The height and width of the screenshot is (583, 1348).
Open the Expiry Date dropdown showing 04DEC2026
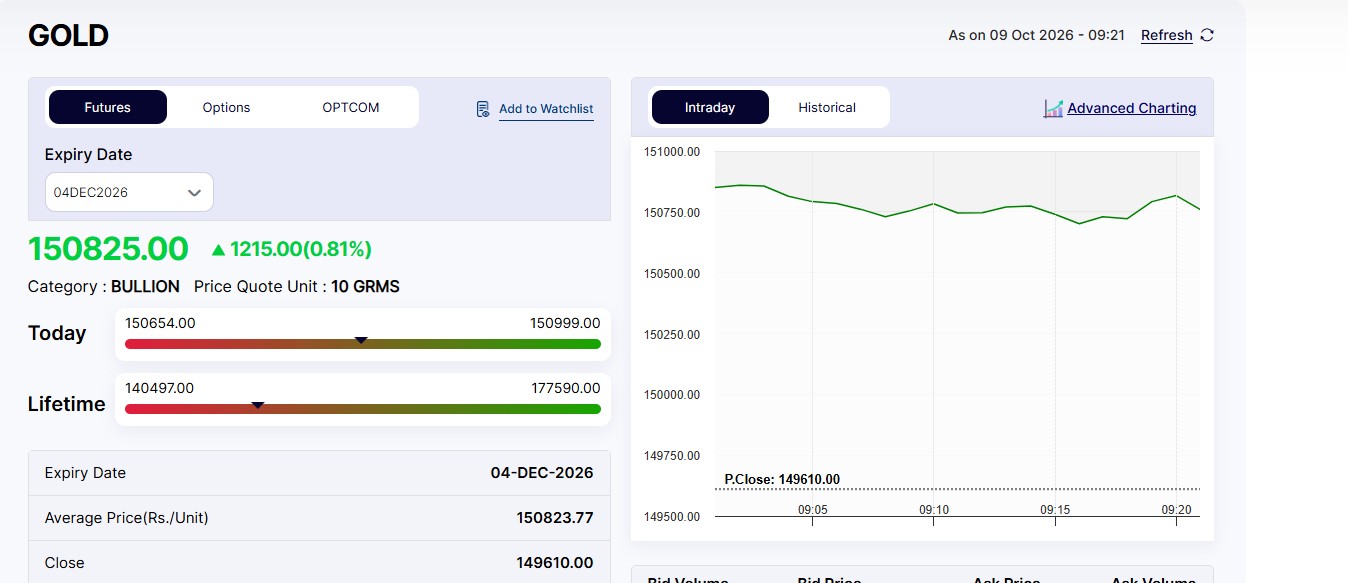coord(129,192)
